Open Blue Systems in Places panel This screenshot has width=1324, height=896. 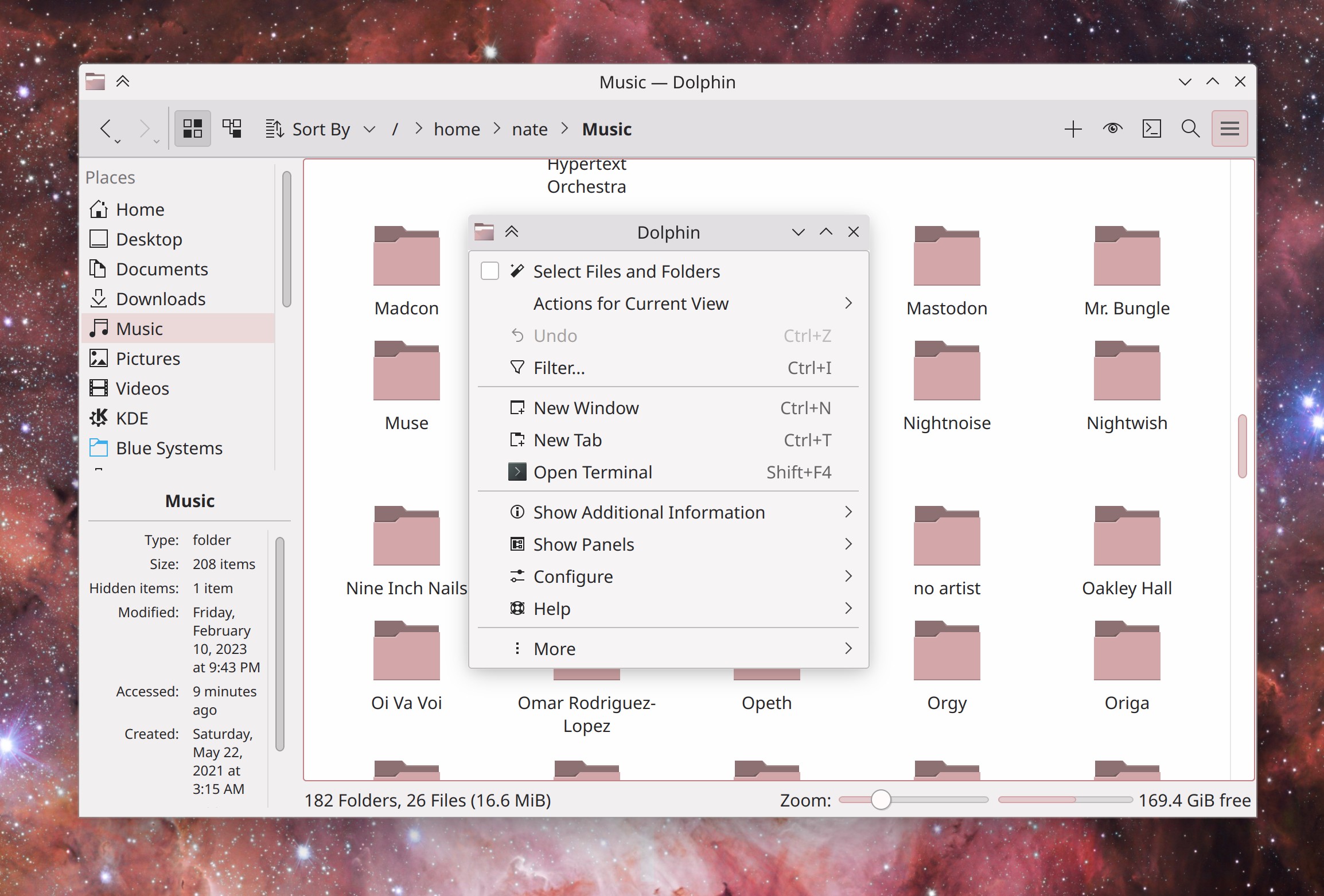click(178, 448)
